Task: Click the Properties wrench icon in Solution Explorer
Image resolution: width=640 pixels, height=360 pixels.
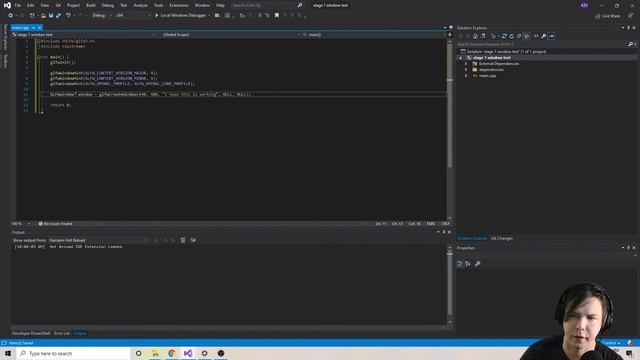Action: [x=544, y=36]
